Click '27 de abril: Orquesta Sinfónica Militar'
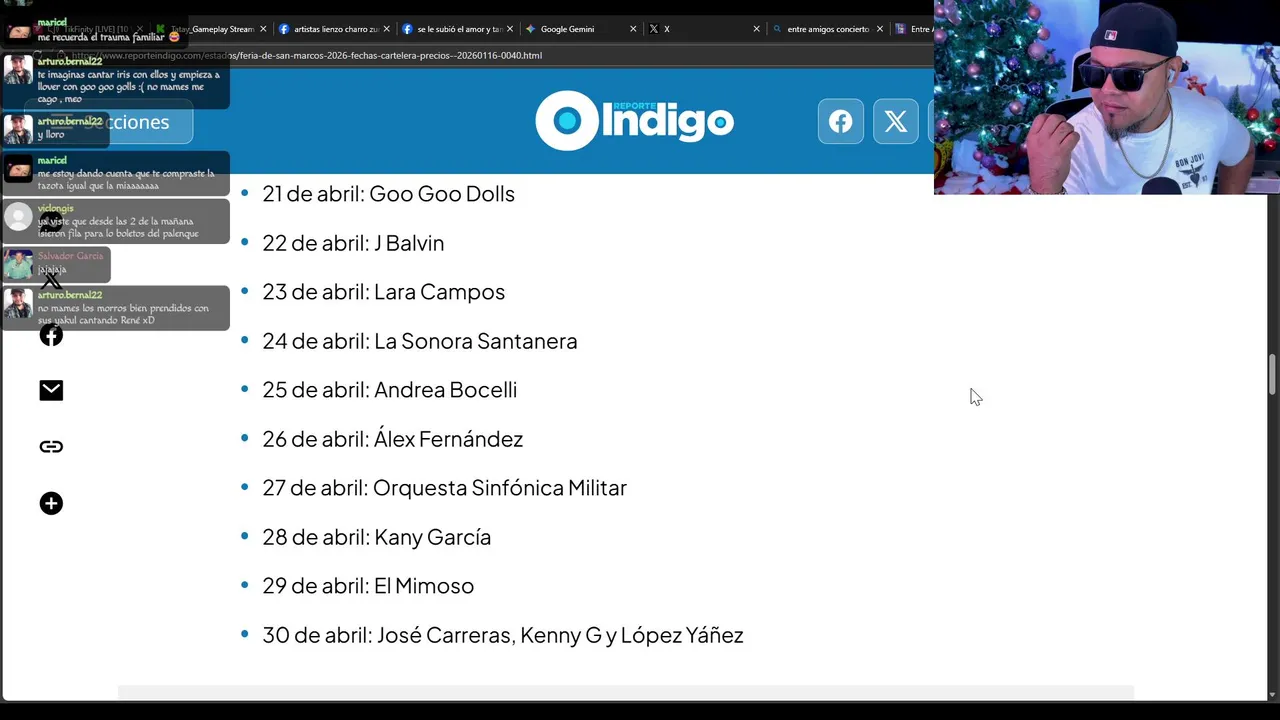1280x720 pixels. [x=444, y=488]
